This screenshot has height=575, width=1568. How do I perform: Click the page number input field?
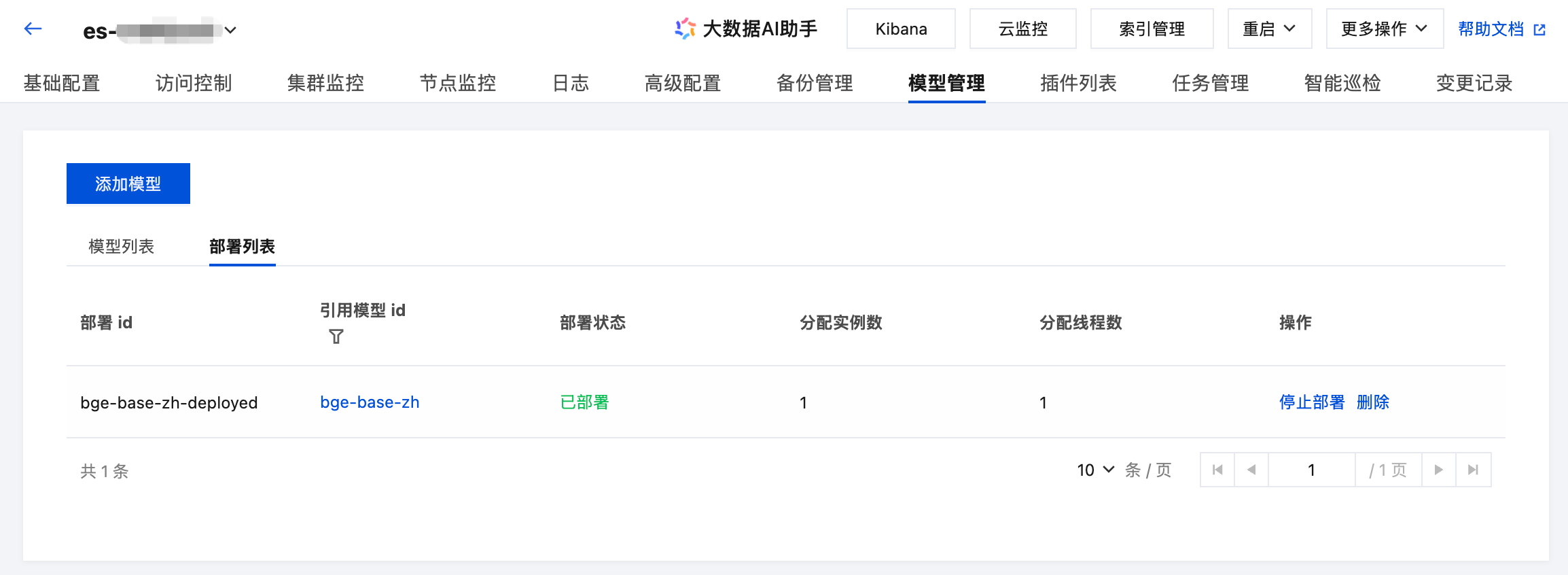(x=1311, y=470)
